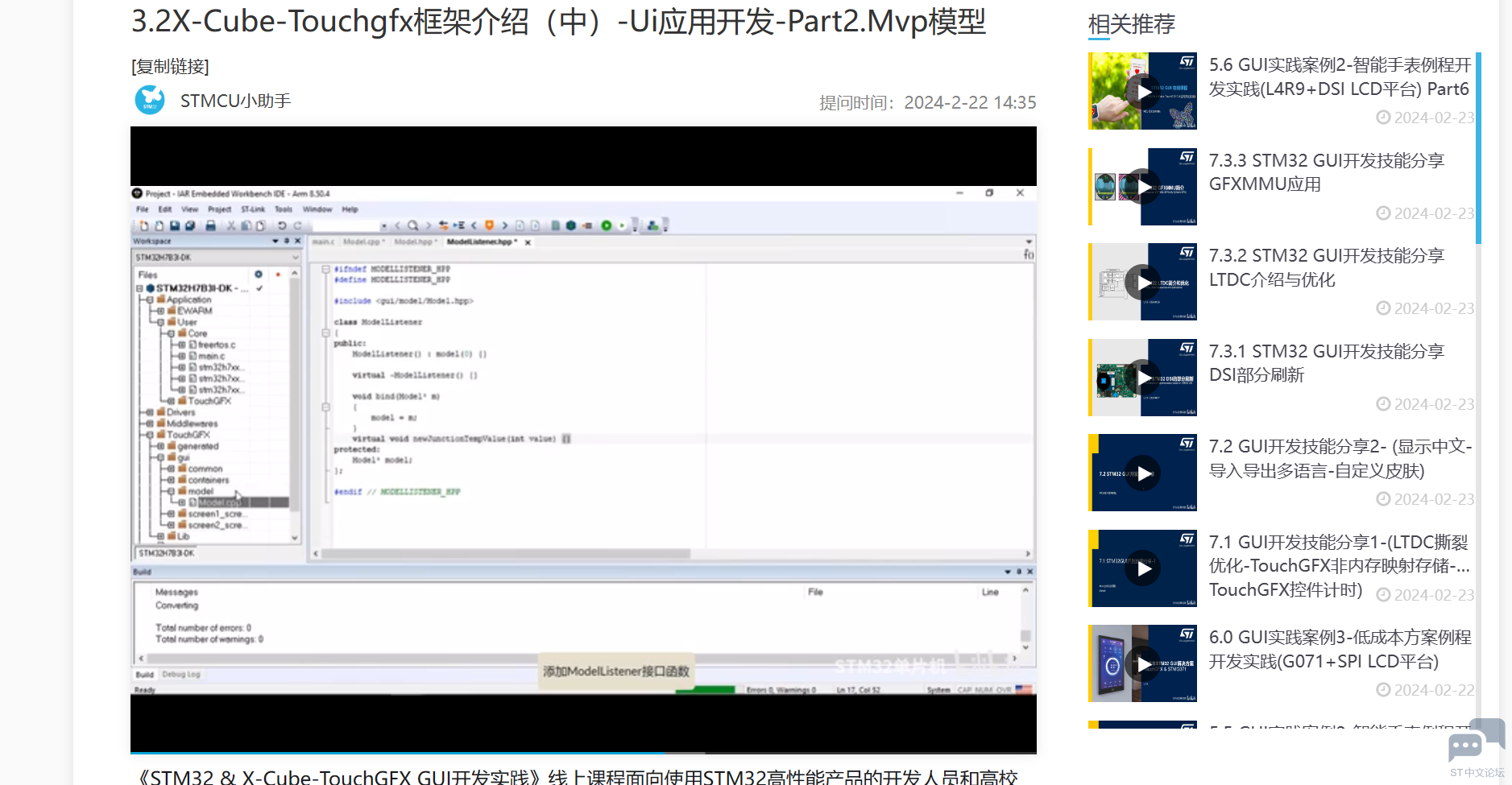Click the video progress bar below the player

point(583,753)
